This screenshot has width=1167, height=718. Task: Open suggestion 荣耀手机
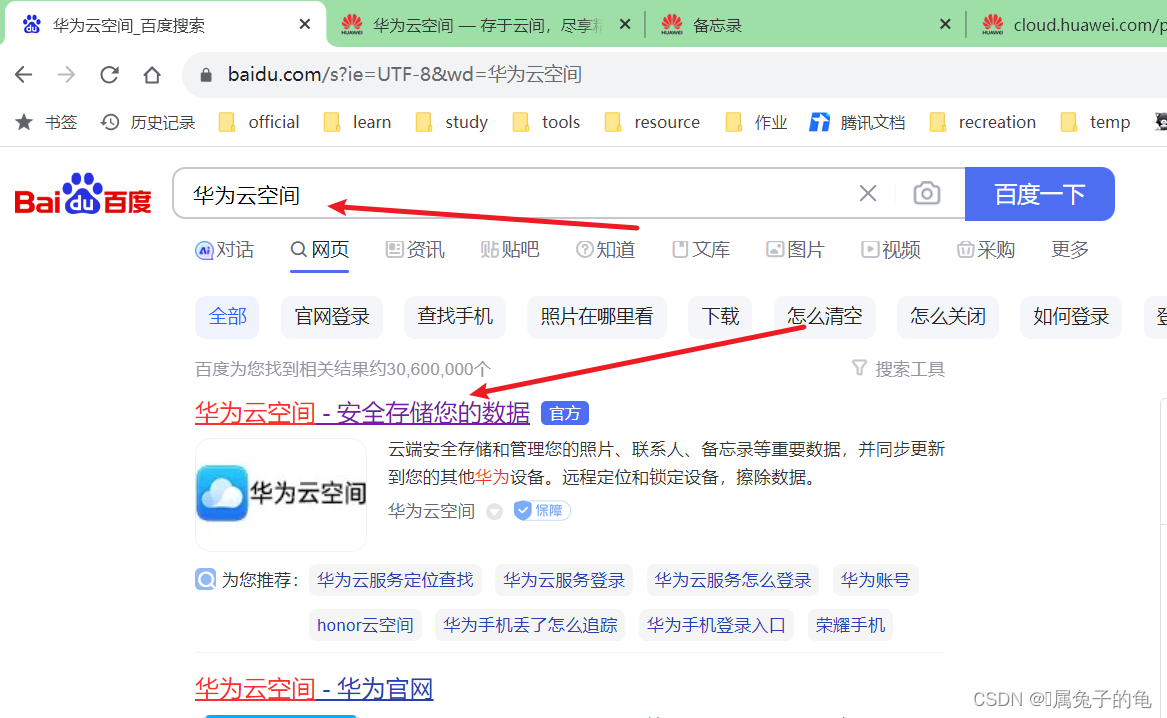tap(850, 625)
